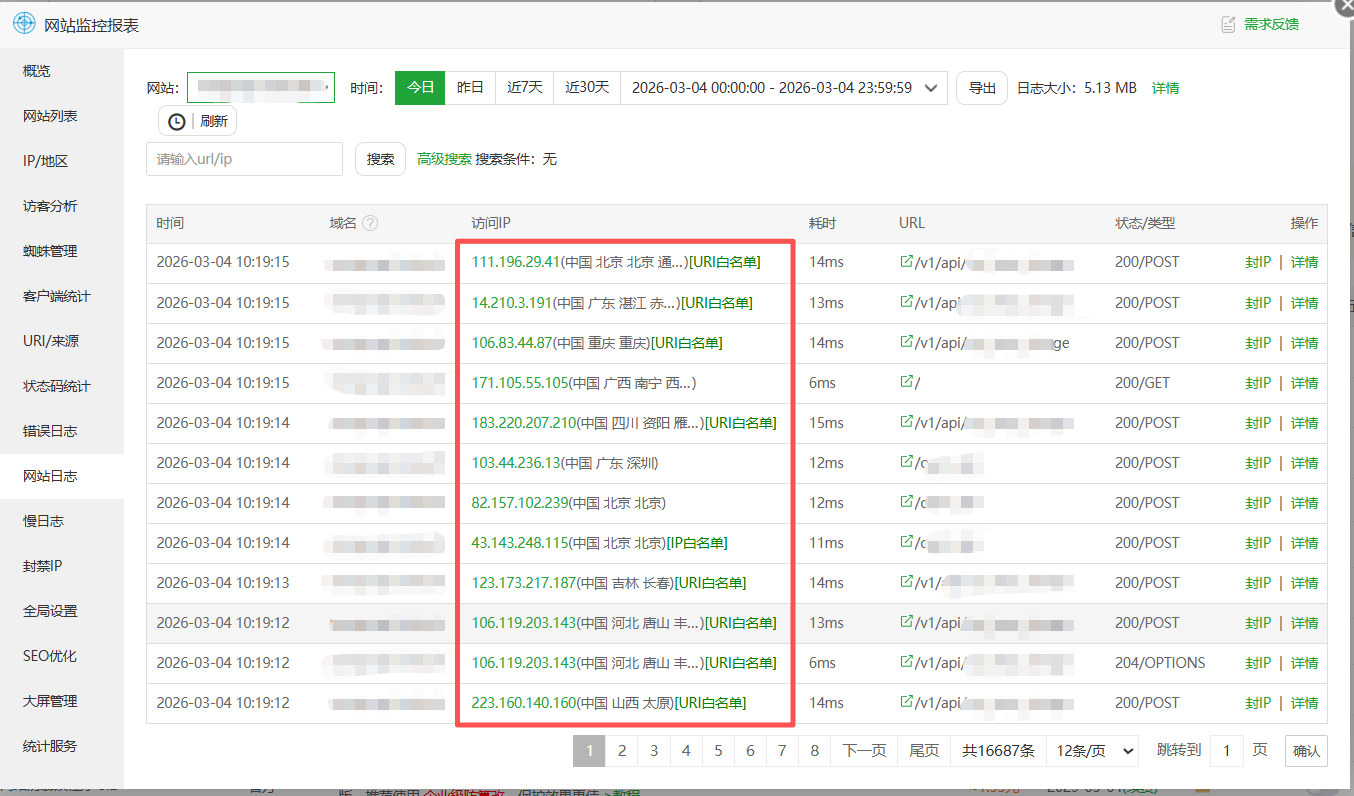Image resolution: width=1354 pixels, height=796 pixels.
Task: Expand the date range dropdown
Action: point(931,88)
